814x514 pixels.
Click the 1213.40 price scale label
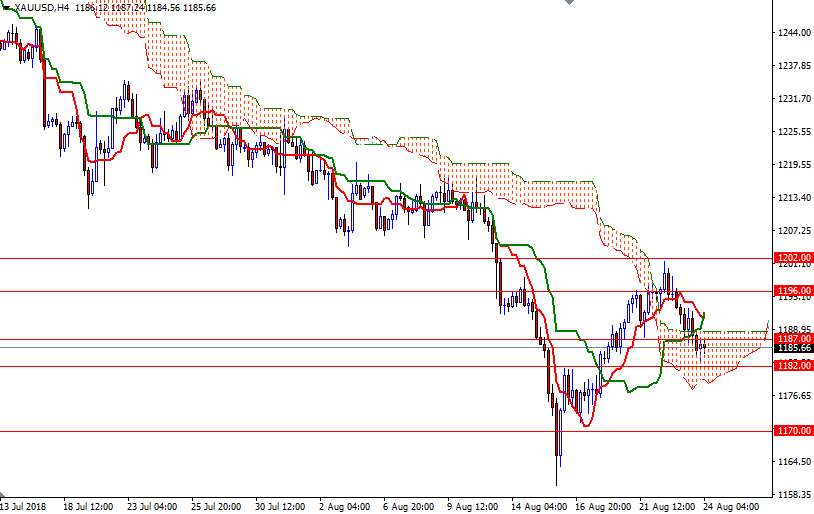(x=793, y=198)
